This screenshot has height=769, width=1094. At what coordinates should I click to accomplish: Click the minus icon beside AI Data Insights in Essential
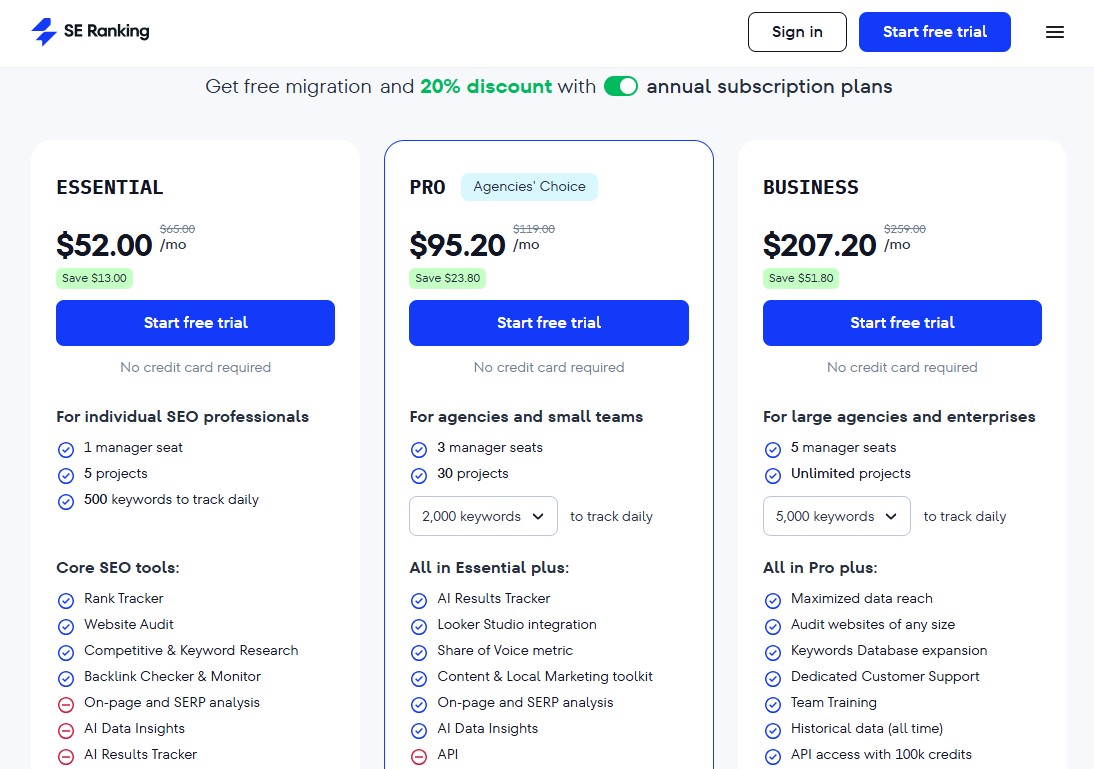point(66,728)
